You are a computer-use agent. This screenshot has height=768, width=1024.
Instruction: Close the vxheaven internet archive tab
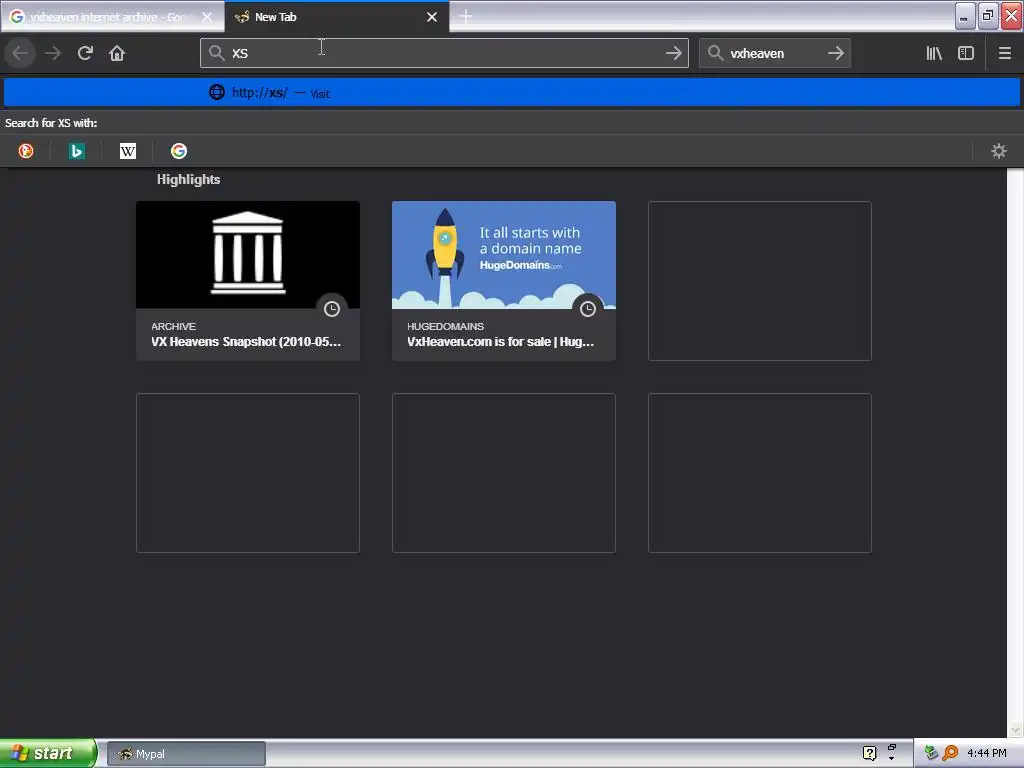pyautogui.click(x=206, y=17)
